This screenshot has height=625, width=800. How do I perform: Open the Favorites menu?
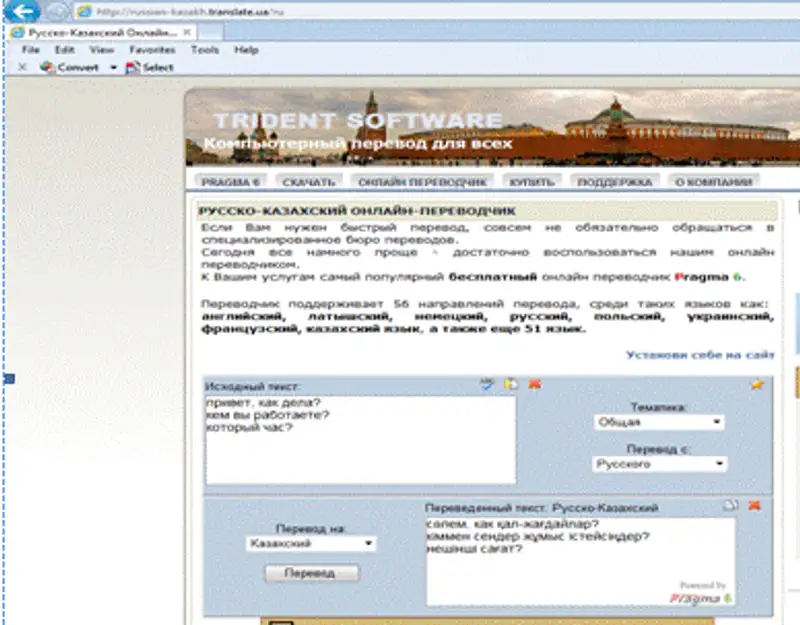click(x=152, y=49)
